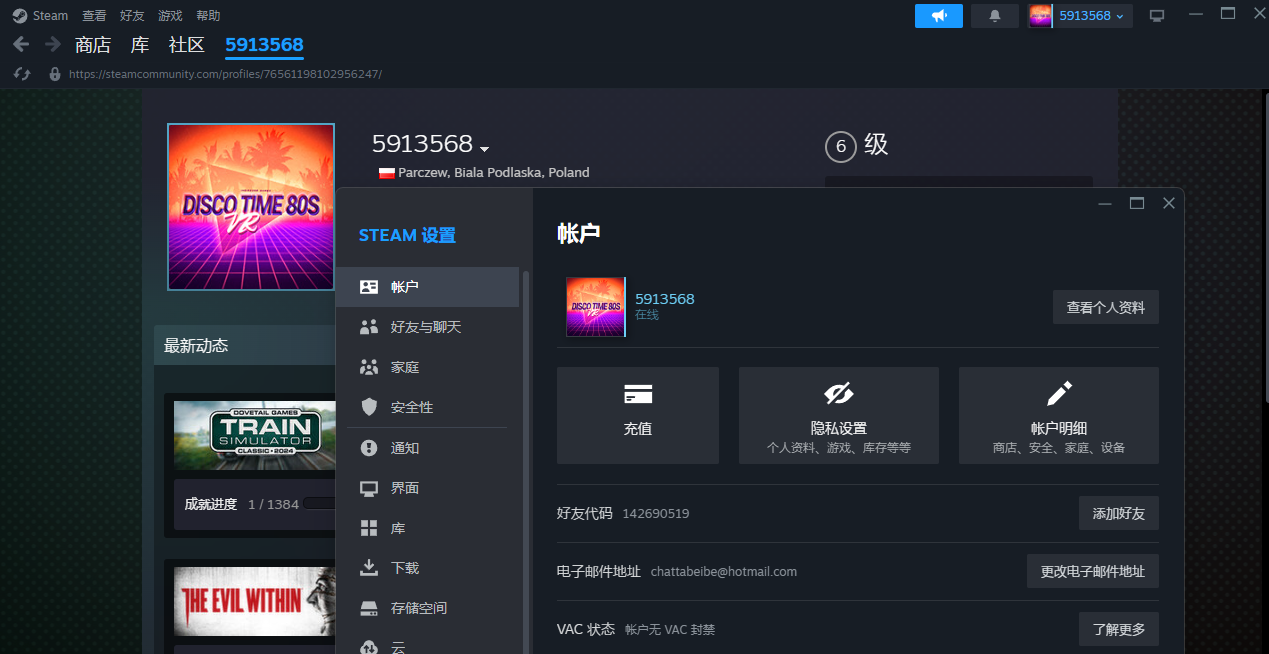Screen dimensions: 1269x654
Task: Click the lock icon beside URL
Action: tap(55, 74)
